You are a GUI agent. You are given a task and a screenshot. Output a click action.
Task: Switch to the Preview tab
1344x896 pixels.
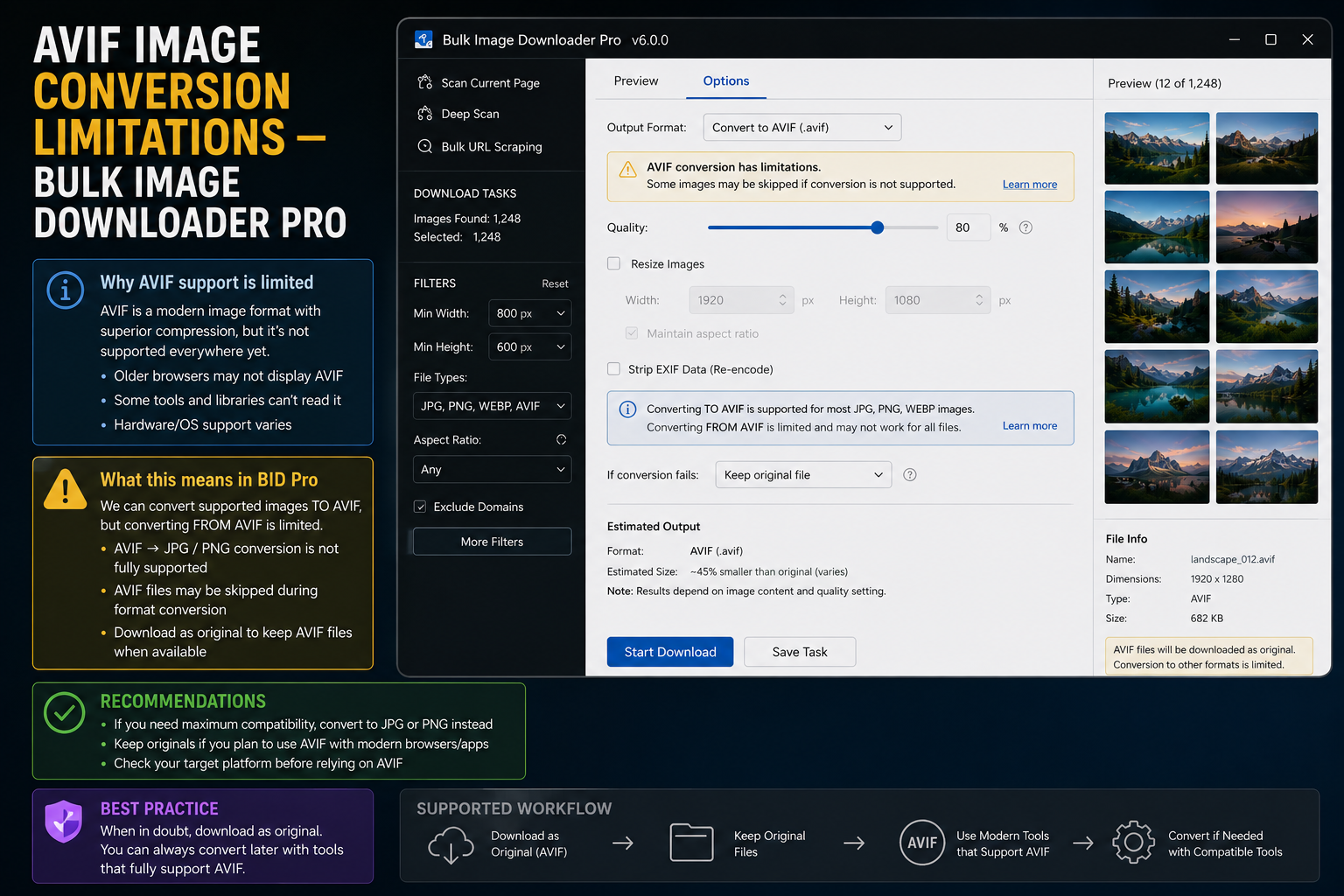(636, 80)
